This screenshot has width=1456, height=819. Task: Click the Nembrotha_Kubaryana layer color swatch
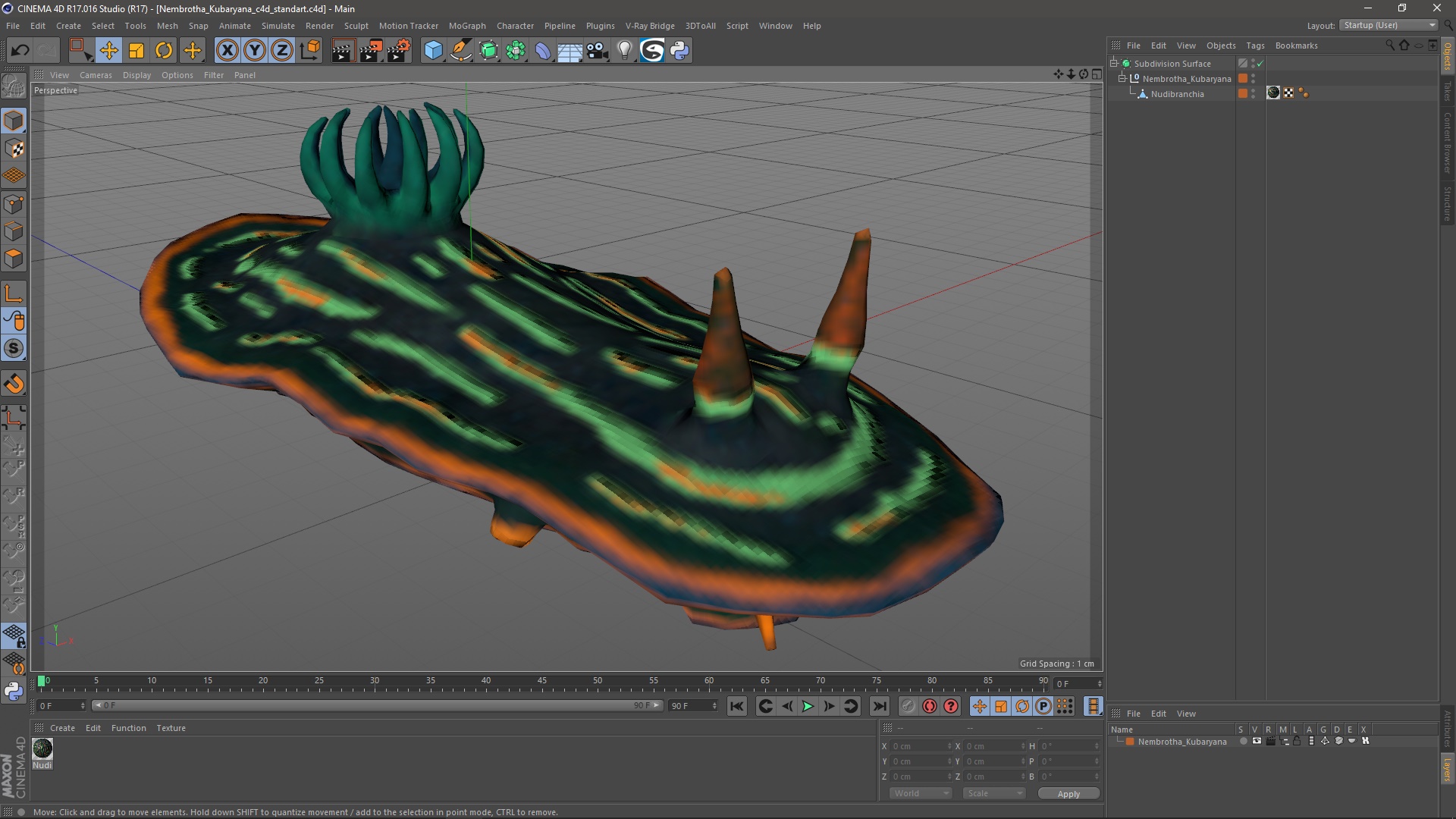pos(1130,742)
